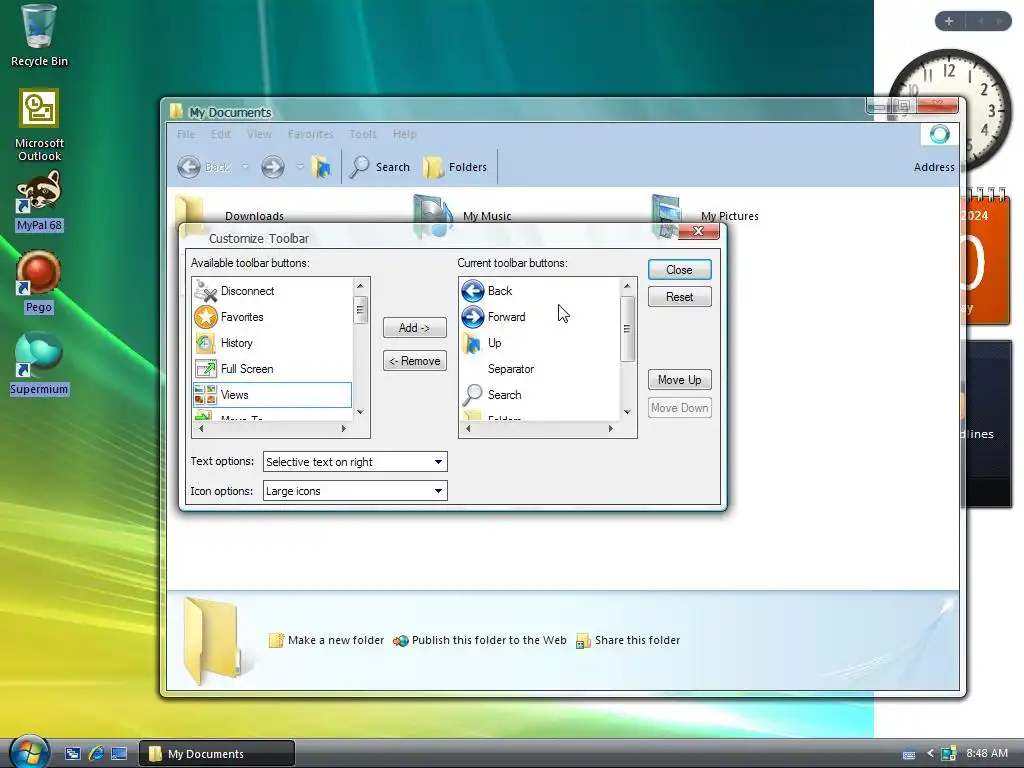Select Disconnect in available buttons list
The width and height of the screenshot is (1024, 768).
point(272,291)
